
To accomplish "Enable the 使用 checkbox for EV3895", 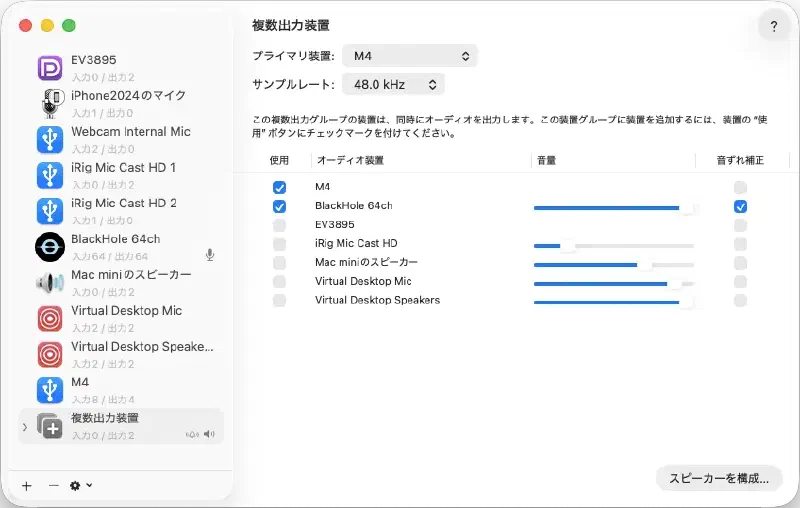I will point(279,225).
